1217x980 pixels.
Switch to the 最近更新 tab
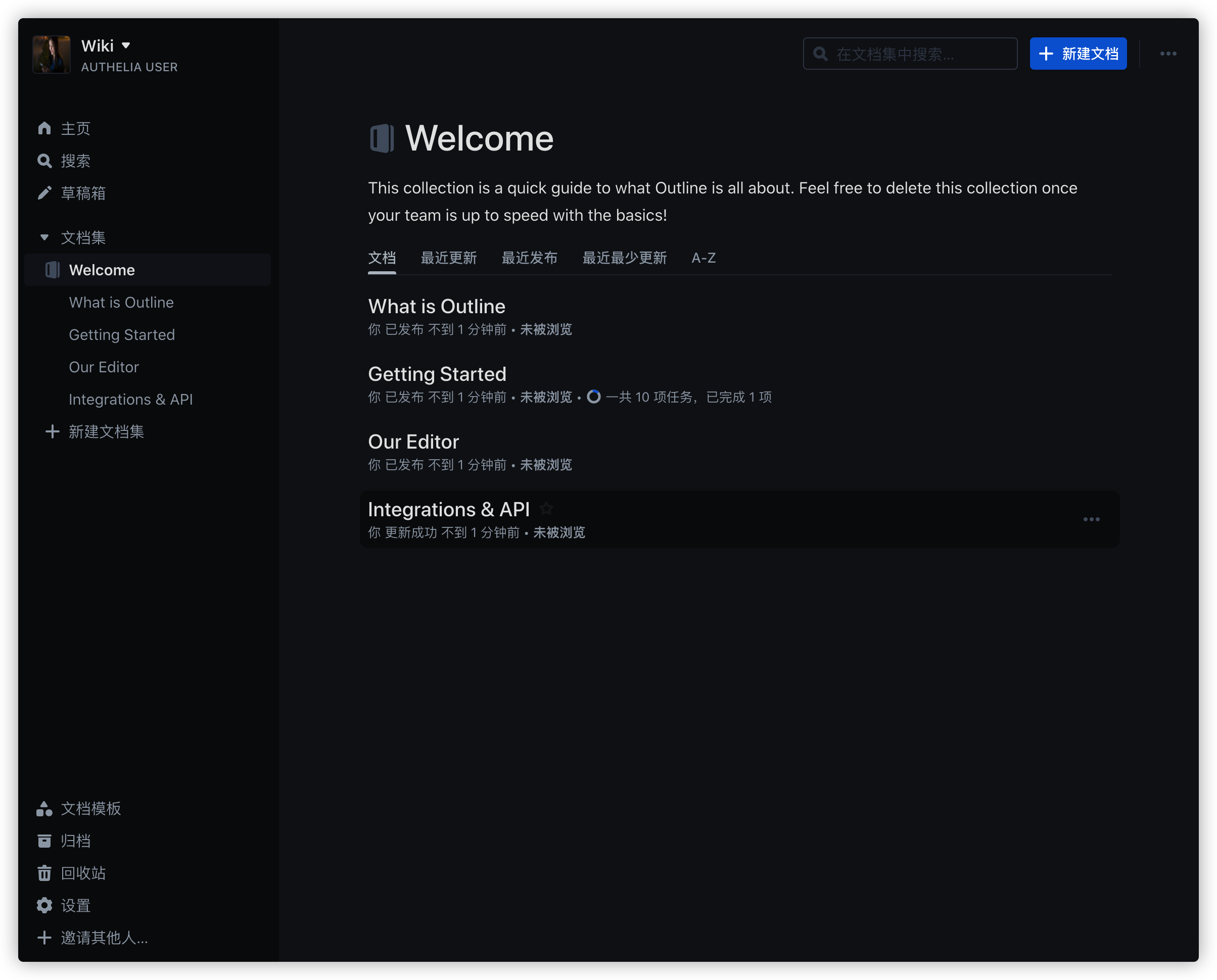[448, 258]
